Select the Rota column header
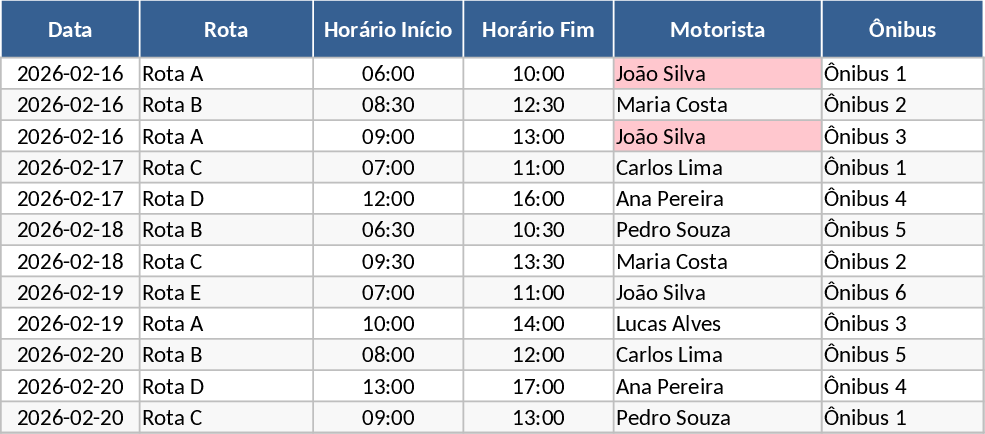The height and width of the screenshot is (434, 985). click(226, 29)
